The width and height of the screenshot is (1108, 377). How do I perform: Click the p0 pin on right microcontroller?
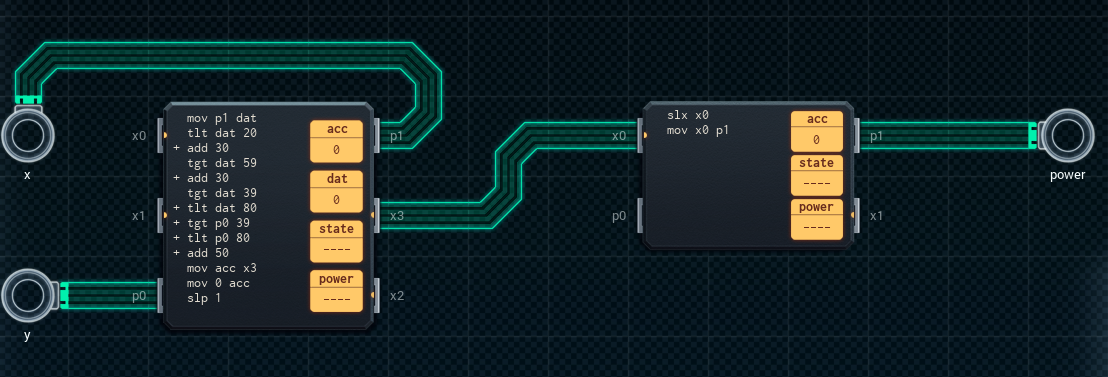[640, 215]
